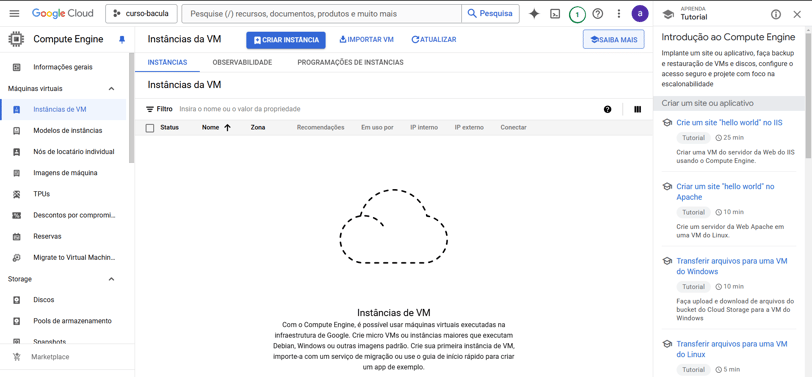Screen dimensions: 812x377
Task: Click the Discos sidebar icon
Action: point(17,300)
